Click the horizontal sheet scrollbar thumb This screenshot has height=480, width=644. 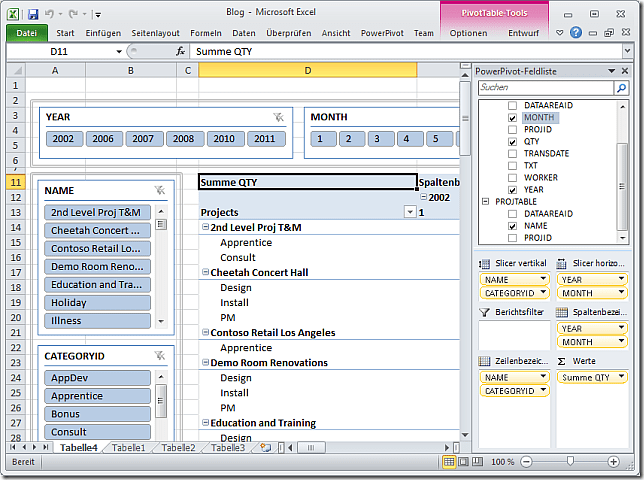pyautogui.click(x=311, y=447)
